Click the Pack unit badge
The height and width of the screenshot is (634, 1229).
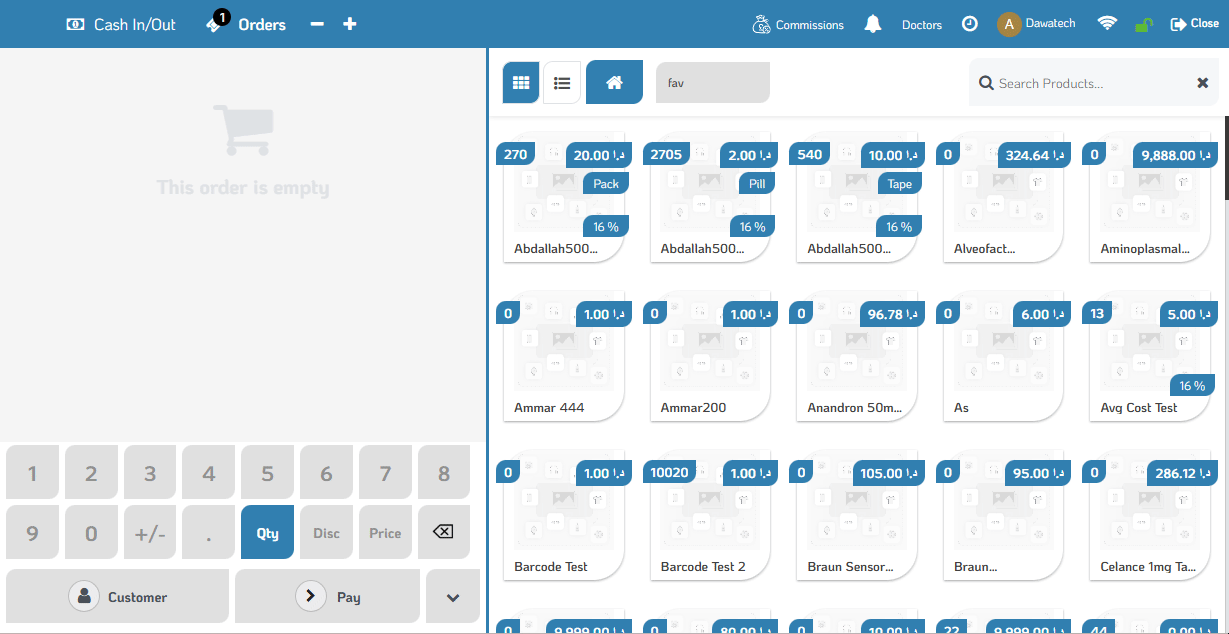tap(606, 183)
